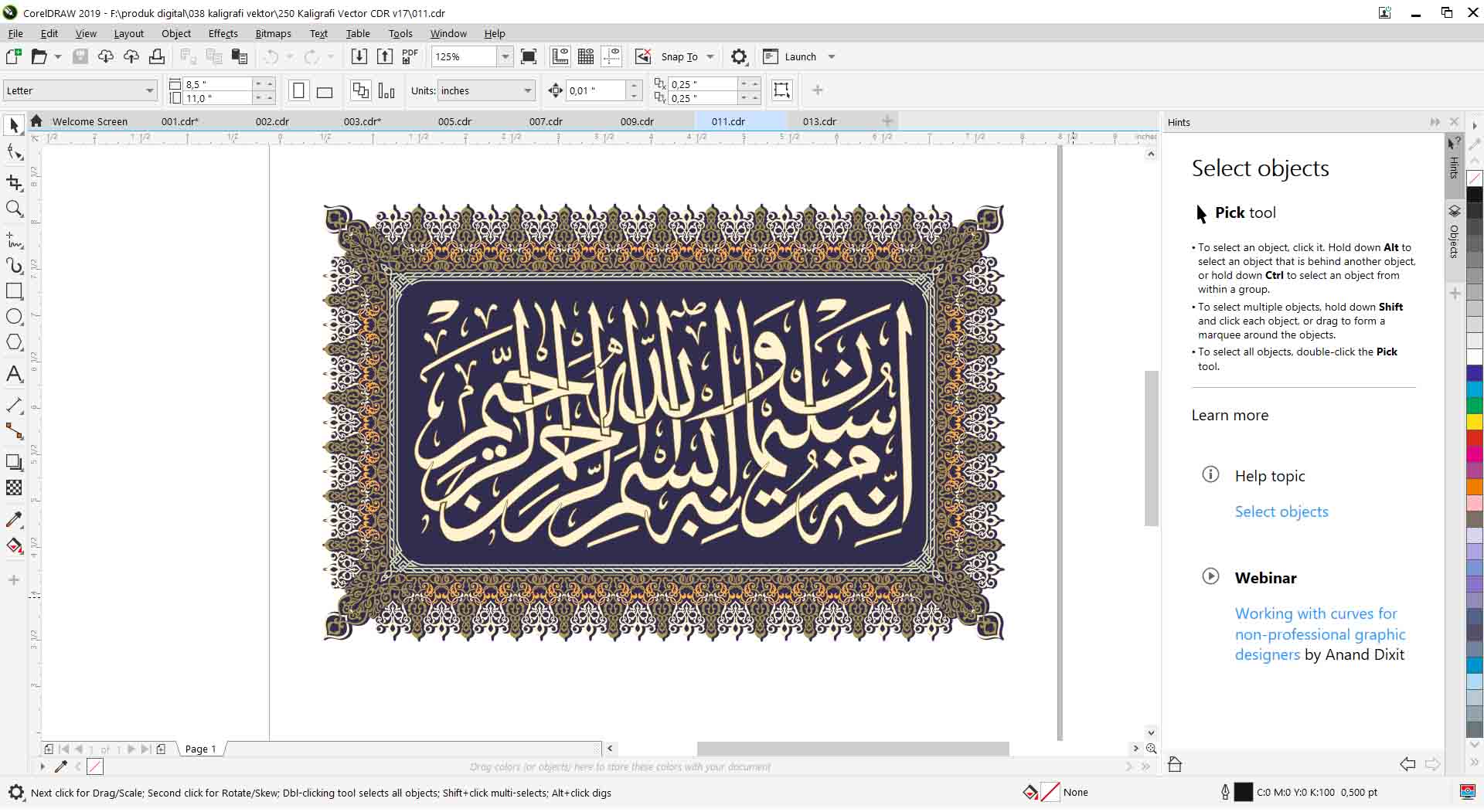The height and width of the screenshot is (812, 1484).
Task: Open the zoom level dropdown
Action: point(505,56)
